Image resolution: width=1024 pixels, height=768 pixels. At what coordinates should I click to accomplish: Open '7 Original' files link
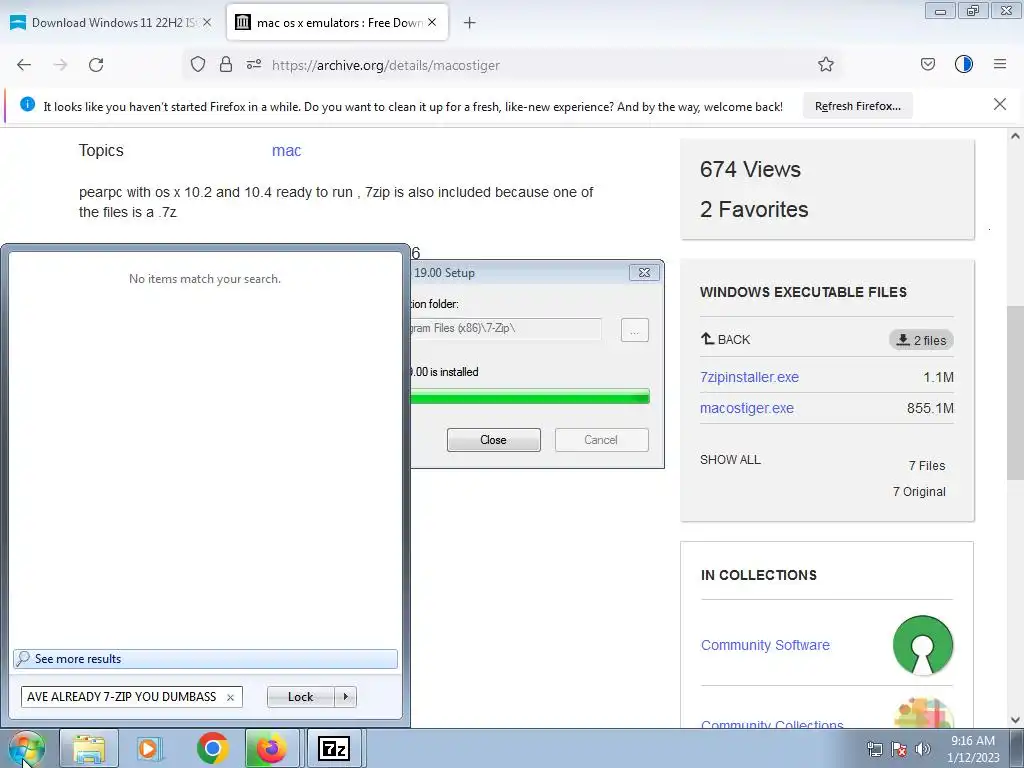point(919,492)
